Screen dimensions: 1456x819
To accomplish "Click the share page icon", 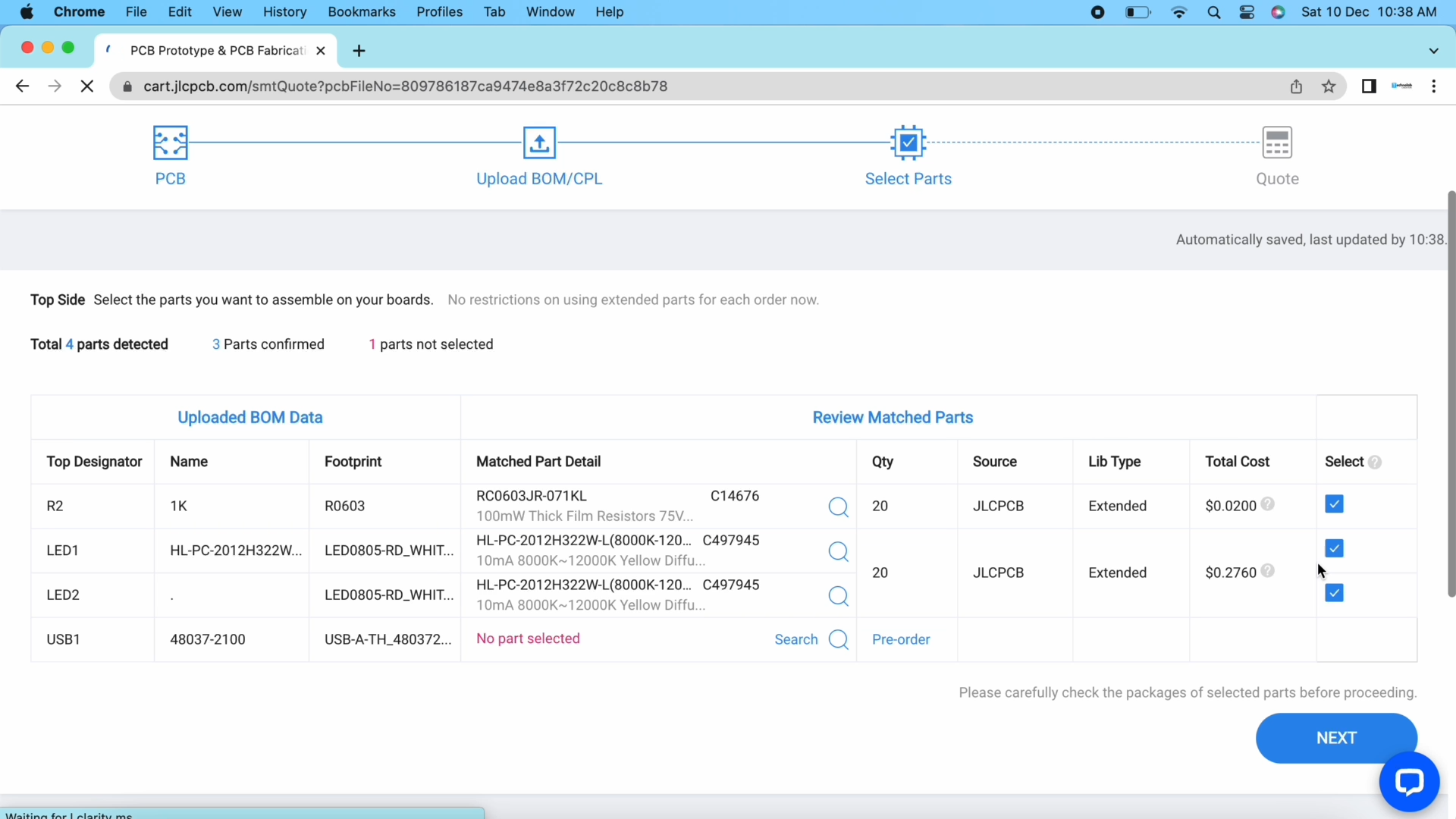I will (x=1296, y=86).
